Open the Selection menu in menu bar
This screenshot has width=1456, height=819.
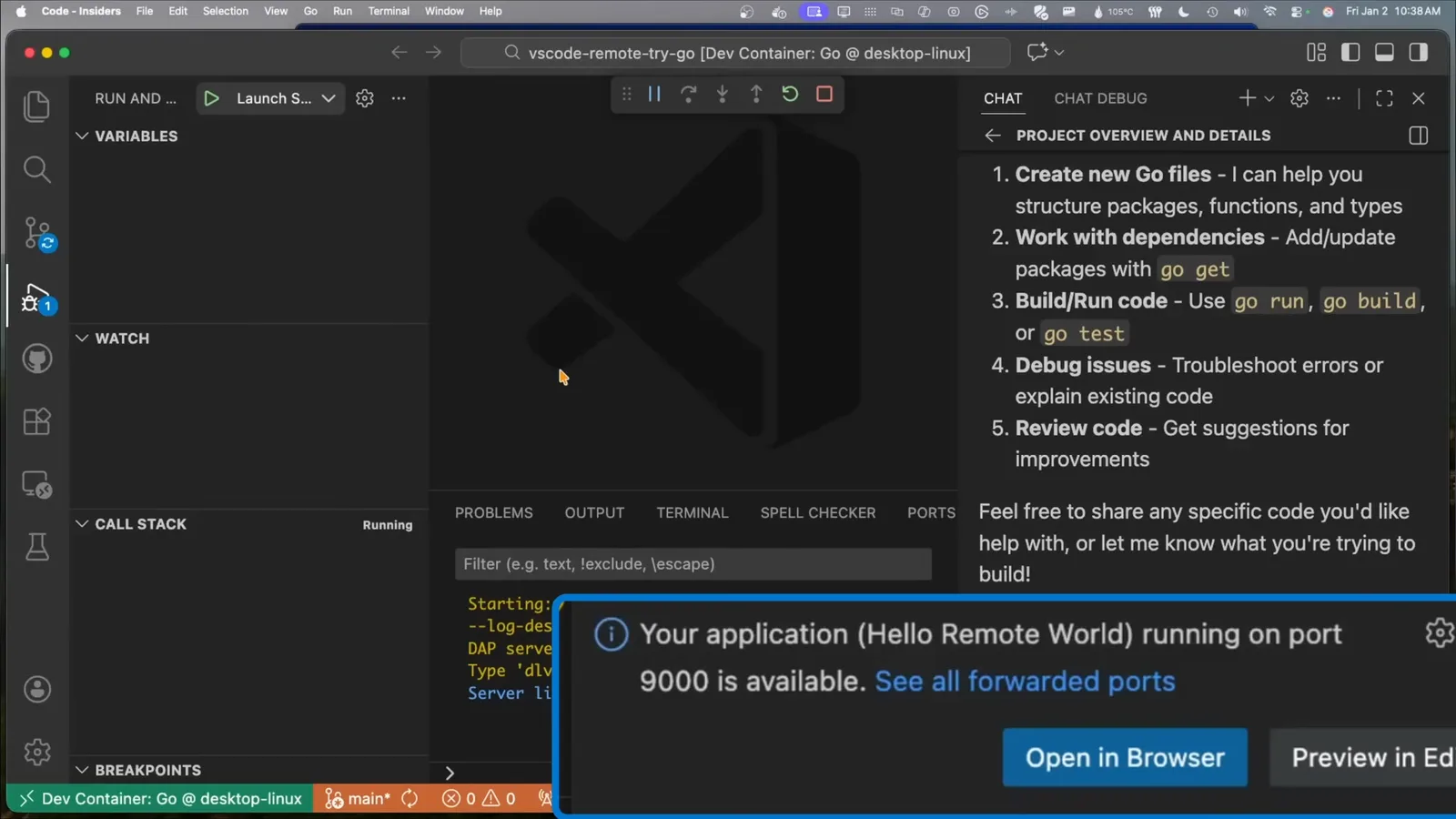coord(226,11)
